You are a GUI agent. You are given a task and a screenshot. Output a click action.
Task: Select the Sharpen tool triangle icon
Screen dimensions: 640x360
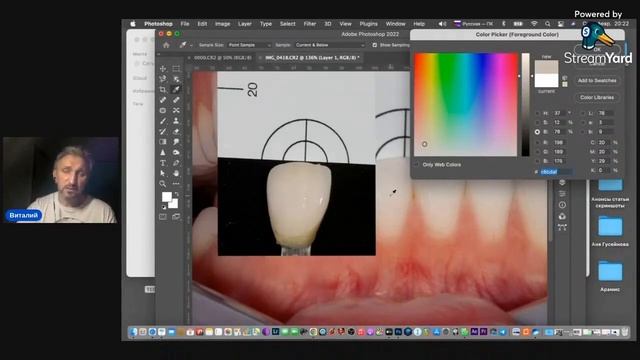point(163,152)
